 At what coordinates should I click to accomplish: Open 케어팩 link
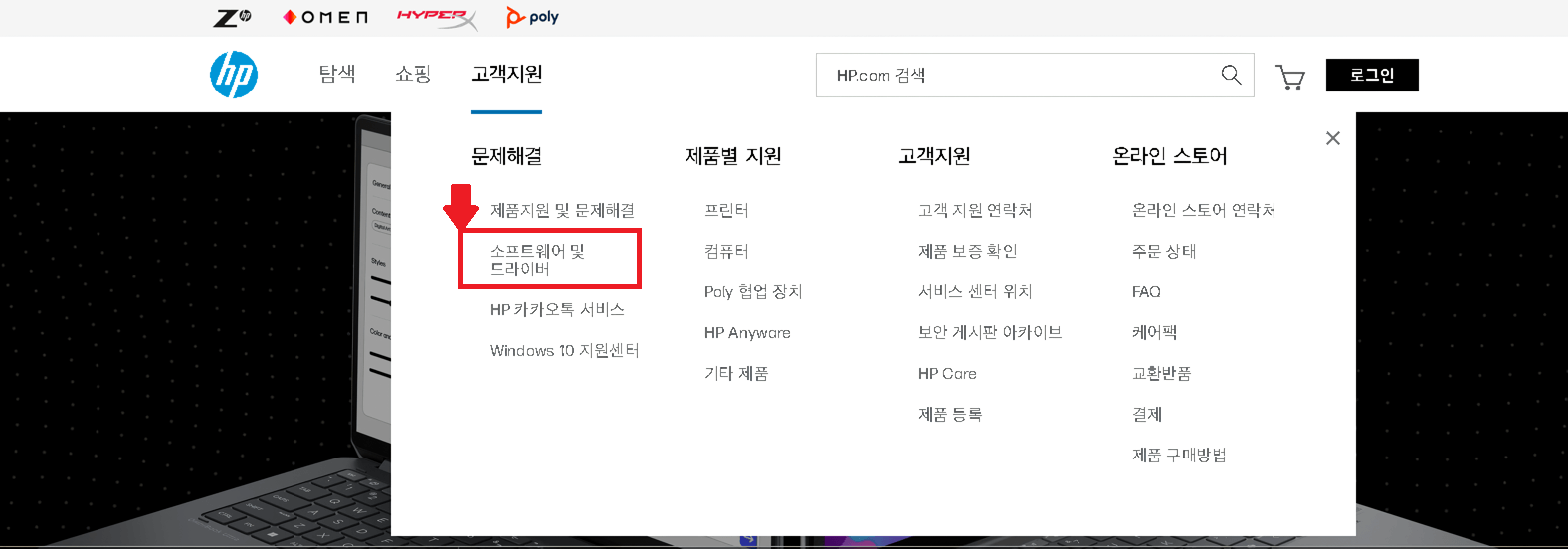[1154, 332]
